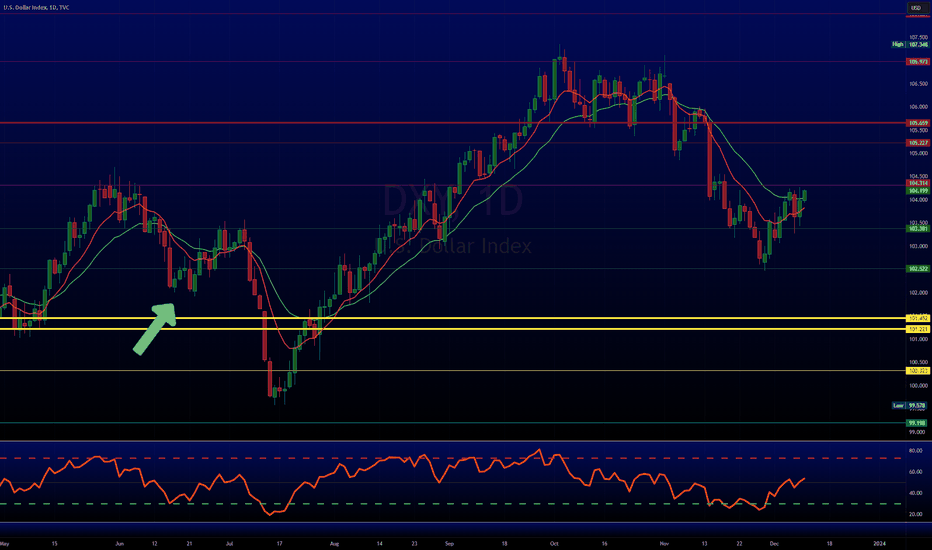Click the green 103.381 price label

[918, 228]
